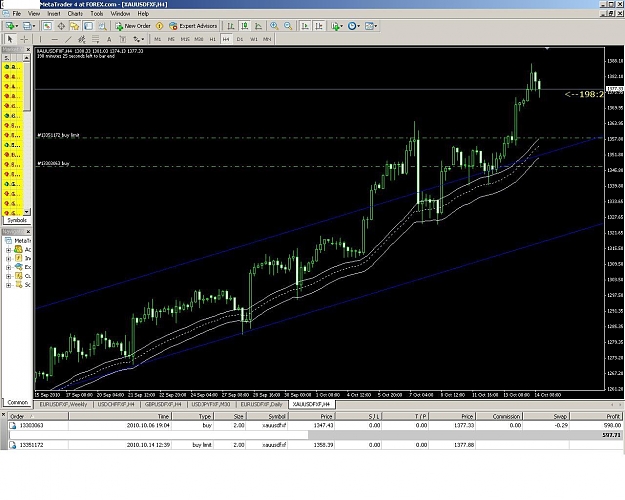Image resolution: width=625 pixels, height=500 pixels.
Task: Open the MetaEditor yellow diamond icon
Action: coord(159,26)
